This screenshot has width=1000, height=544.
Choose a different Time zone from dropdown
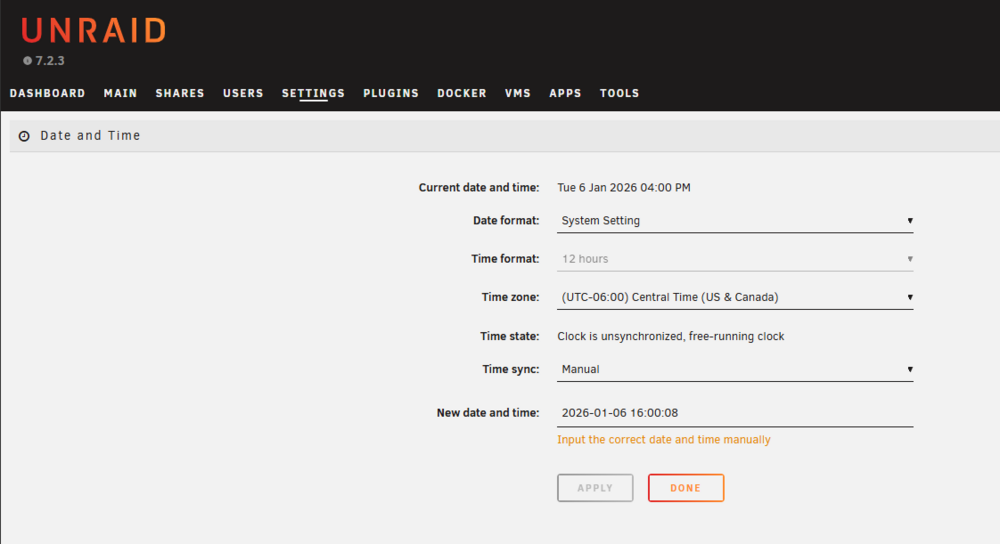[735, 297]
